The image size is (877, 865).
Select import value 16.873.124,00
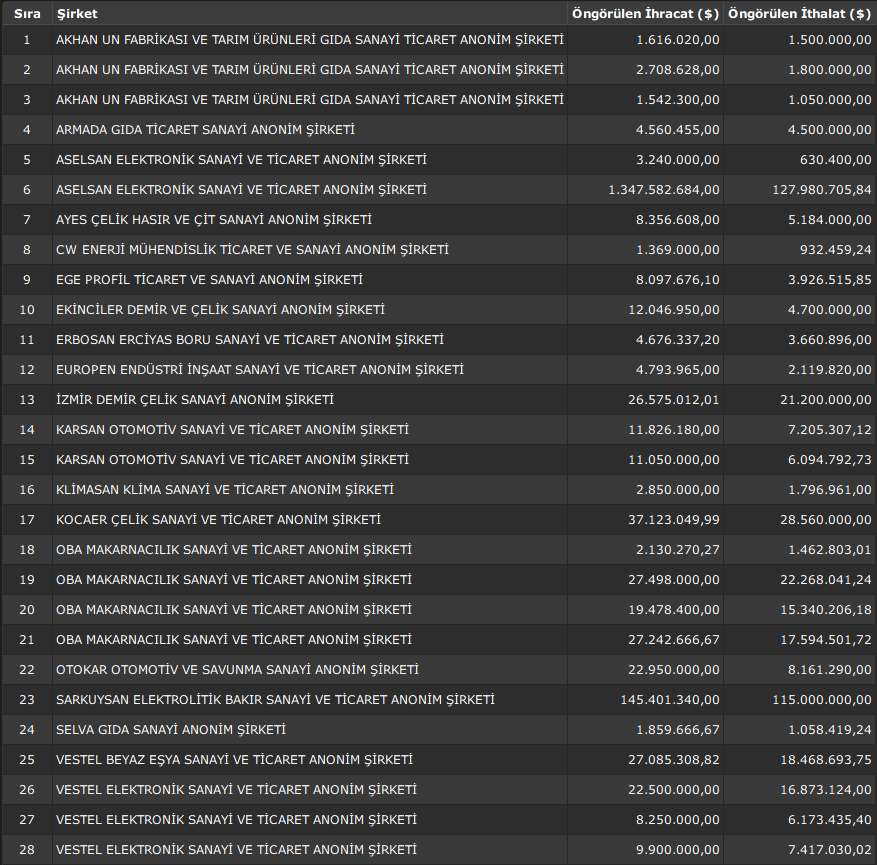tap(826, 790)
